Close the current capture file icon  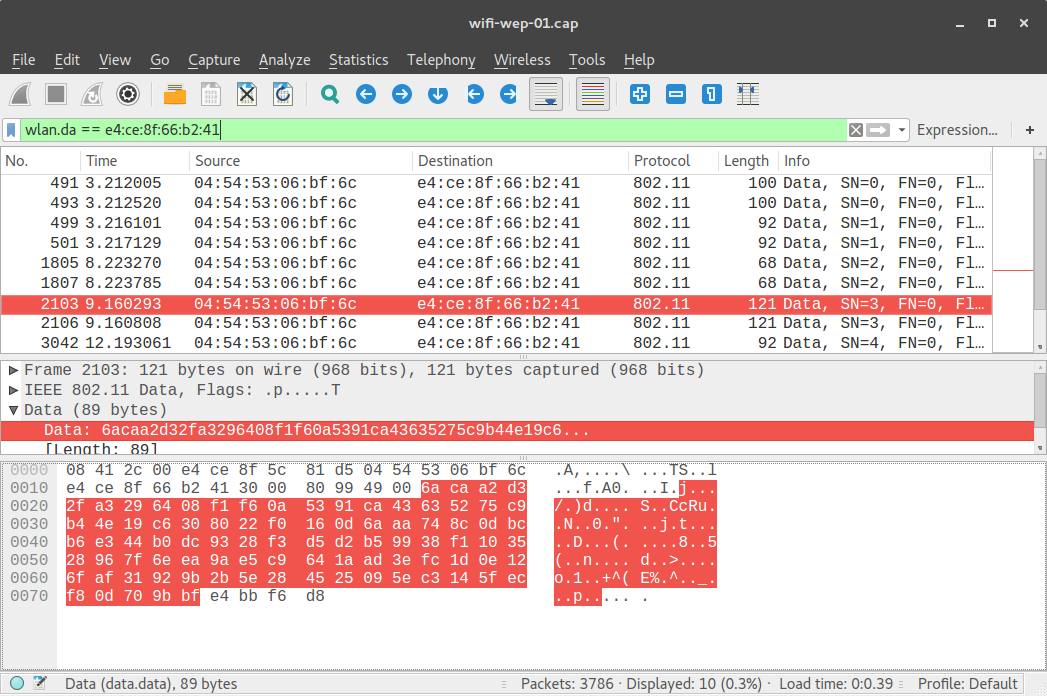click(x=246, y=94)
